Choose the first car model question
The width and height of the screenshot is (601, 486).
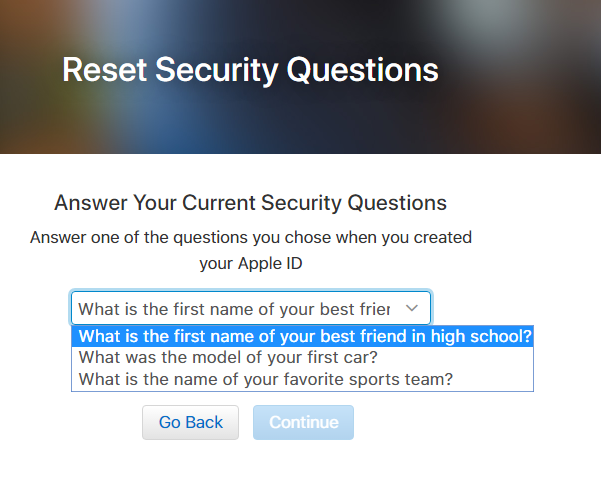pos(227,357)
